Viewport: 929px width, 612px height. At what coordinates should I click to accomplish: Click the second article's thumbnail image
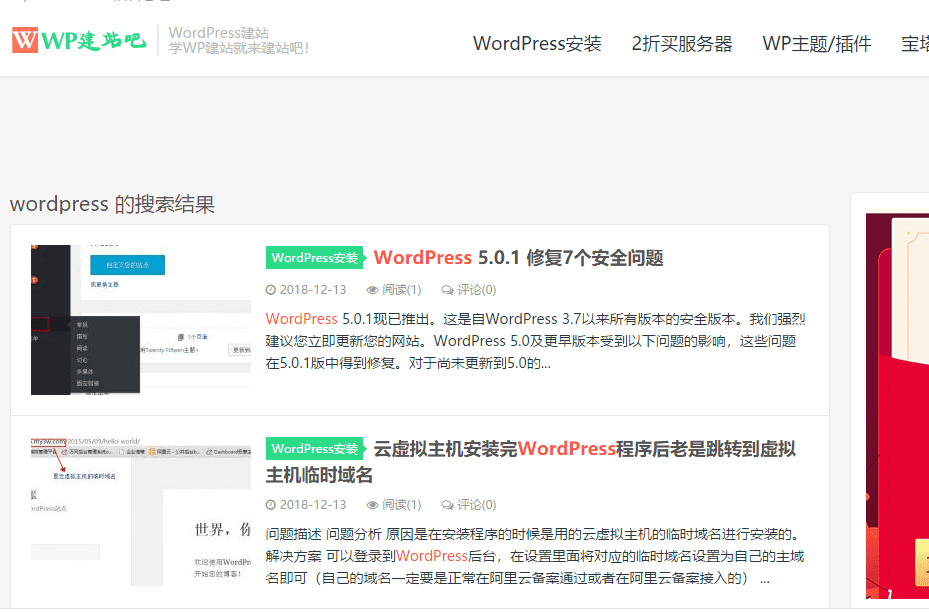click(x=140, y=510)
